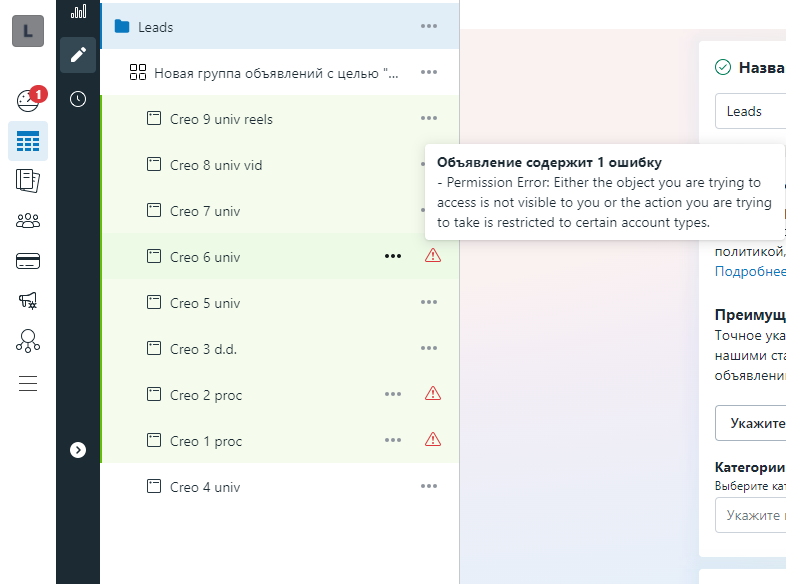786x584 pixels.
Task: Open the audiences people group icon
Action: [x=28, y=221]
